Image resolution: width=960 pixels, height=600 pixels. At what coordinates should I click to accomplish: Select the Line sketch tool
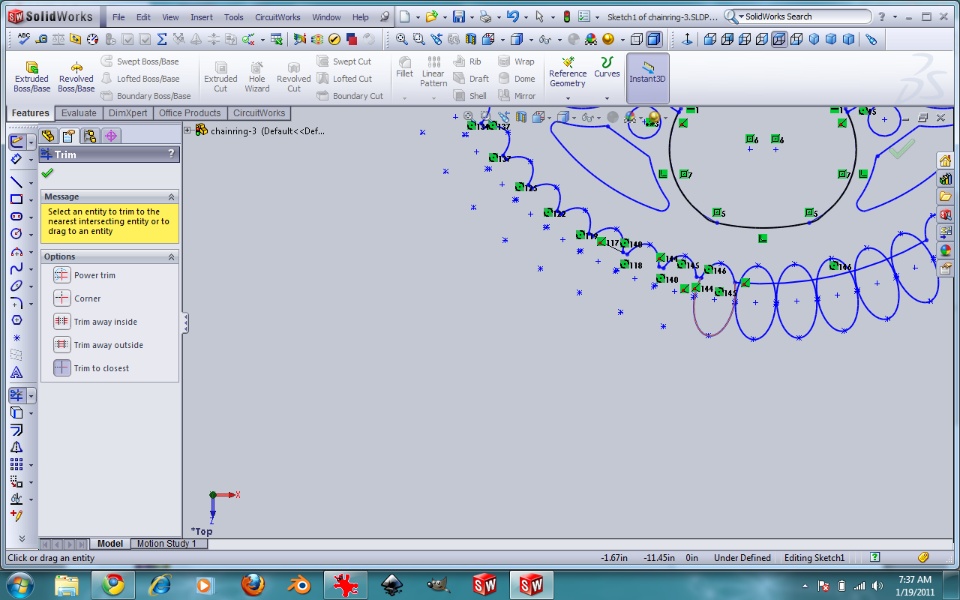[x=17, y=182]
